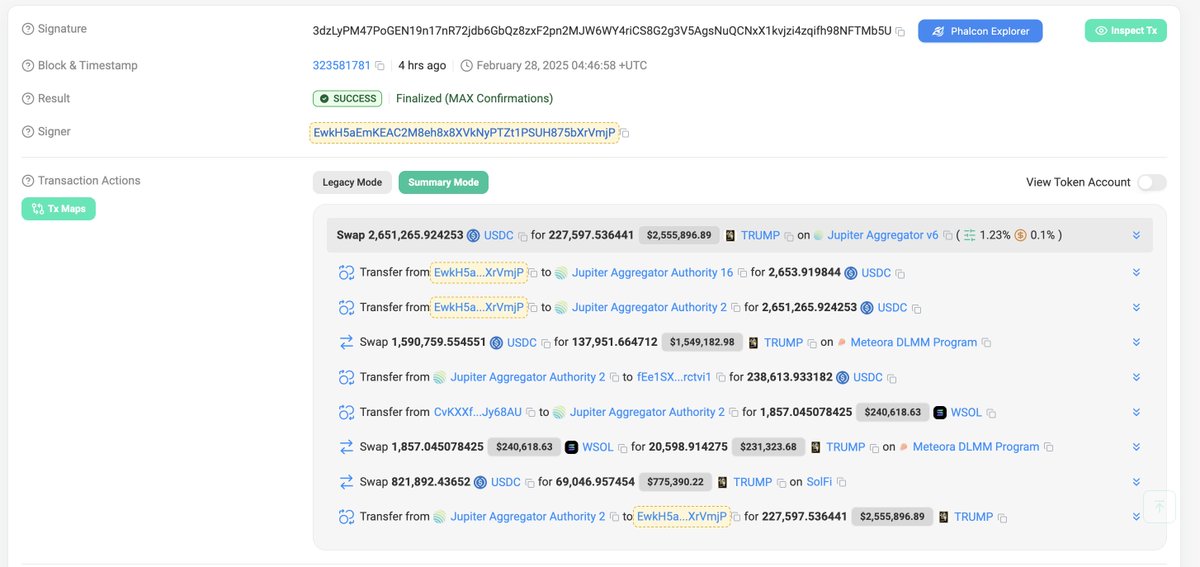This screenshot has width=1200, height=567.
Task: Click the SUCCESS result badge
Action: tap(347, 98)
